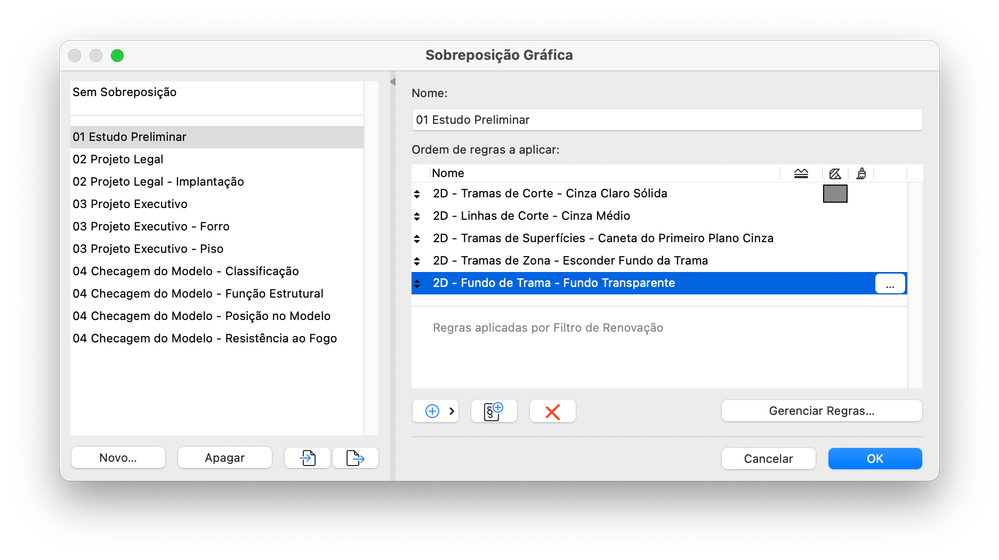Screen dimensions: 999x560
Task: Click the import override combinations icon
Action: point(308,458)
